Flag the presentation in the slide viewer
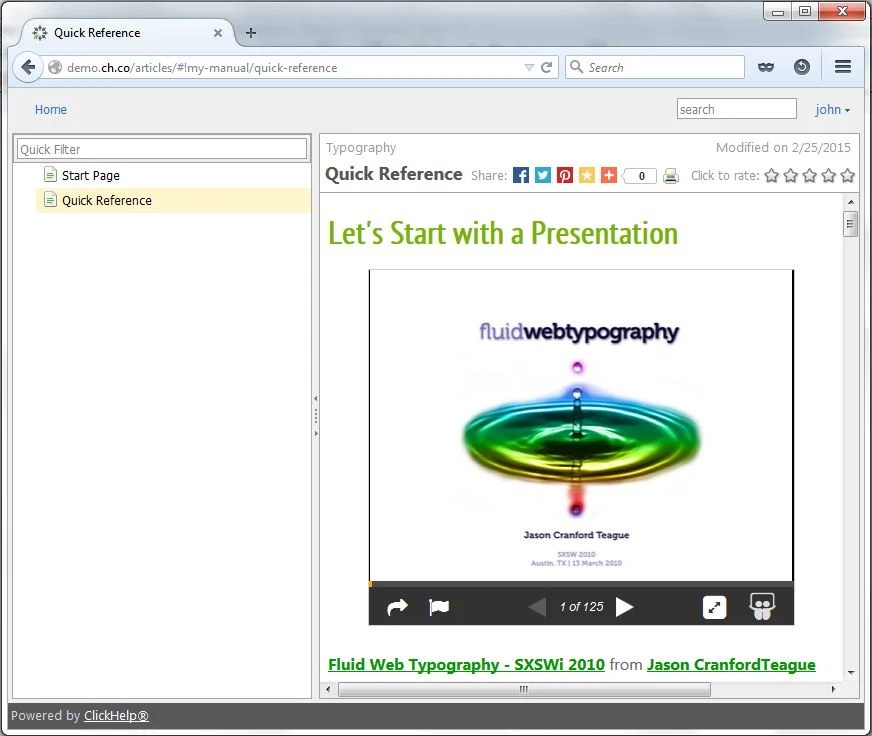The width and height of the screenshot is (872, 736). [438, 606]
